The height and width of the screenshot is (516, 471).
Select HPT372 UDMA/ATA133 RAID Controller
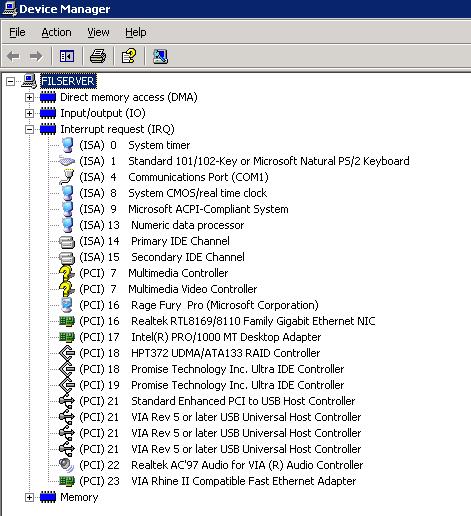(199, 353)
